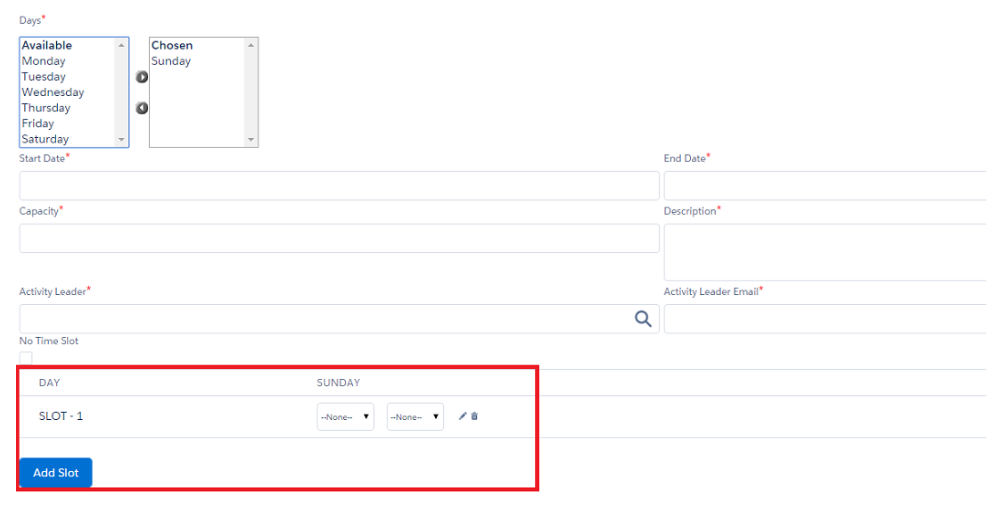Click into the Start Date field
The height and width of the screenshot is (507, 994).
339,186
